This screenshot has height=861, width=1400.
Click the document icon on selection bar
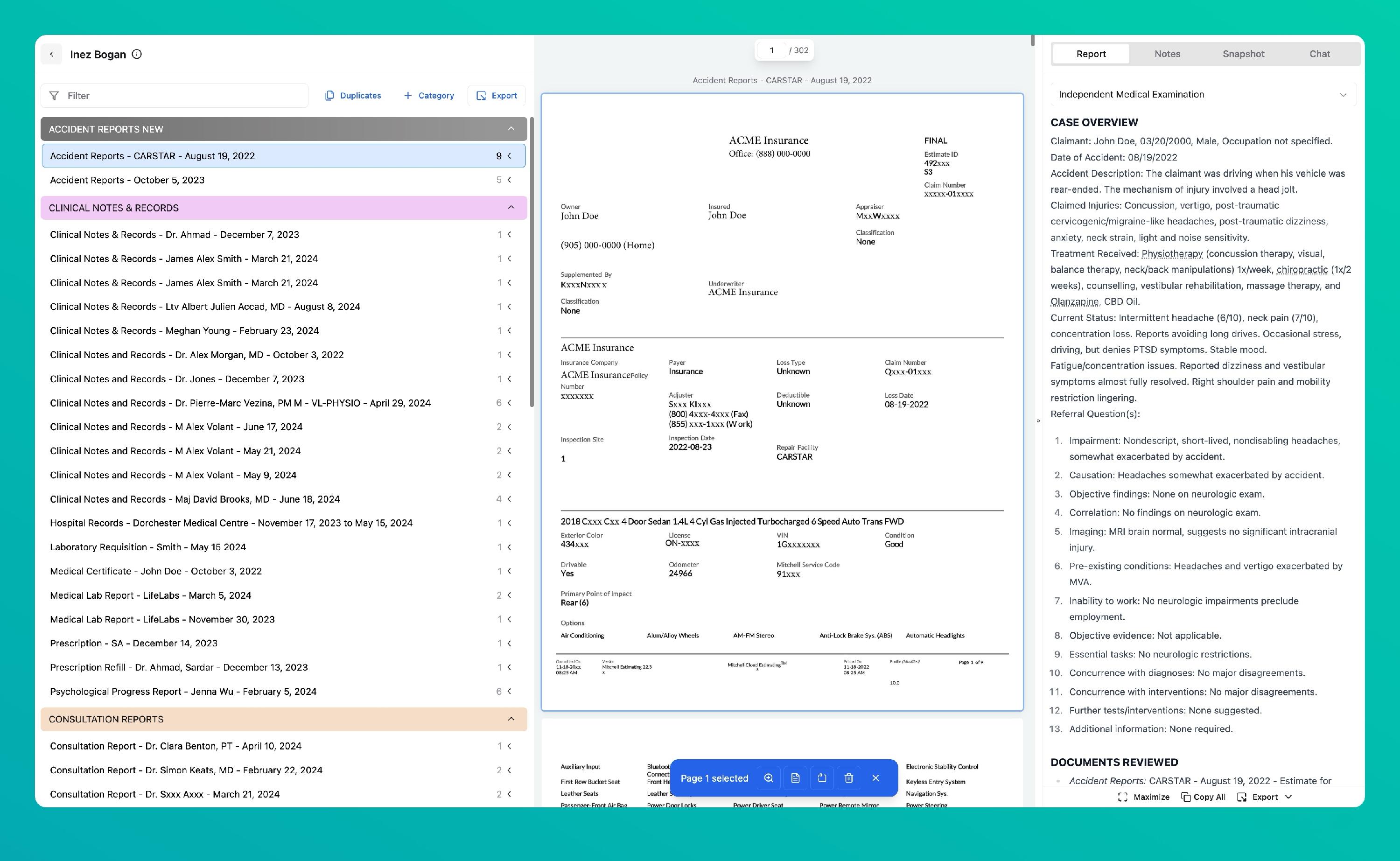click(x=795, y=778)
